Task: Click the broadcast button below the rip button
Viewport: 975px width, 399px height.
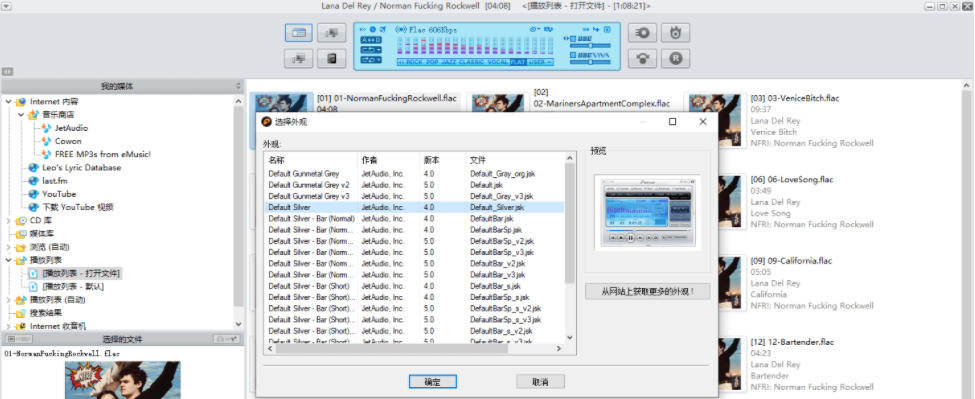Action: pos(642,59)
